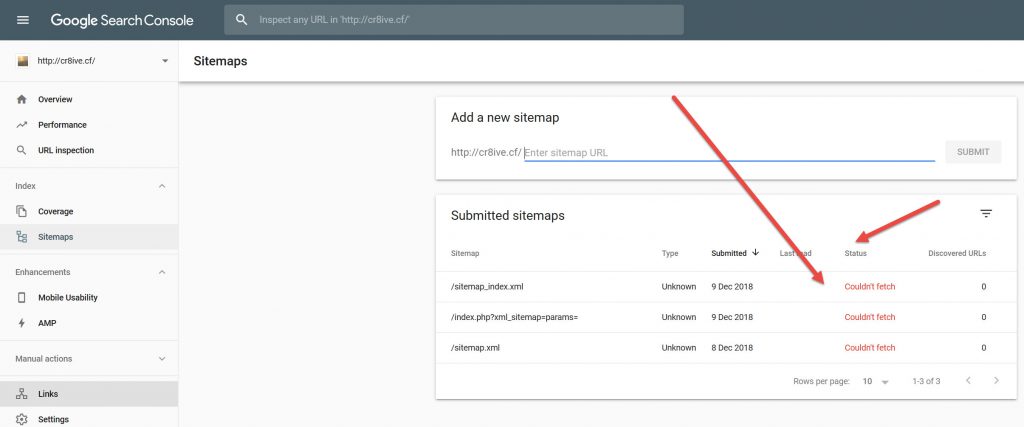Open the hamburger main menu
The height and width of the screenshot is (427, 1024).
coord(23,20)
